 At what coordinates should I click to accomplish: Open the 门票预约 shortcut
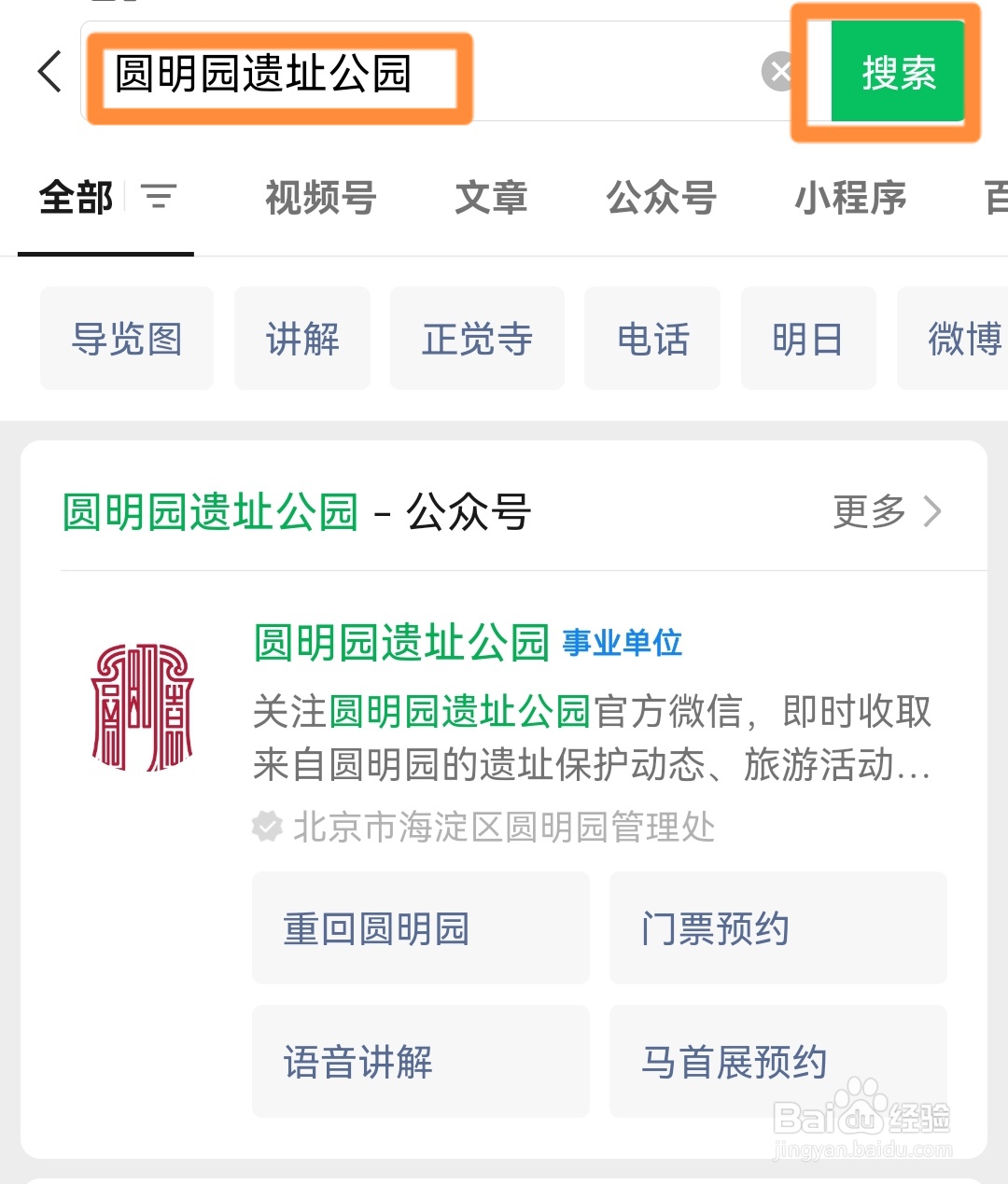[x=777, y=928]
